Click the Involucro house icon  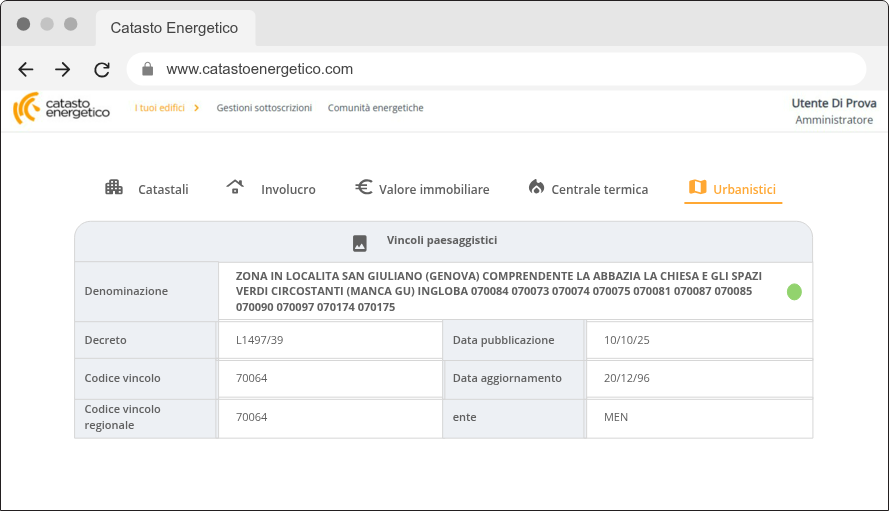(235, 187)
